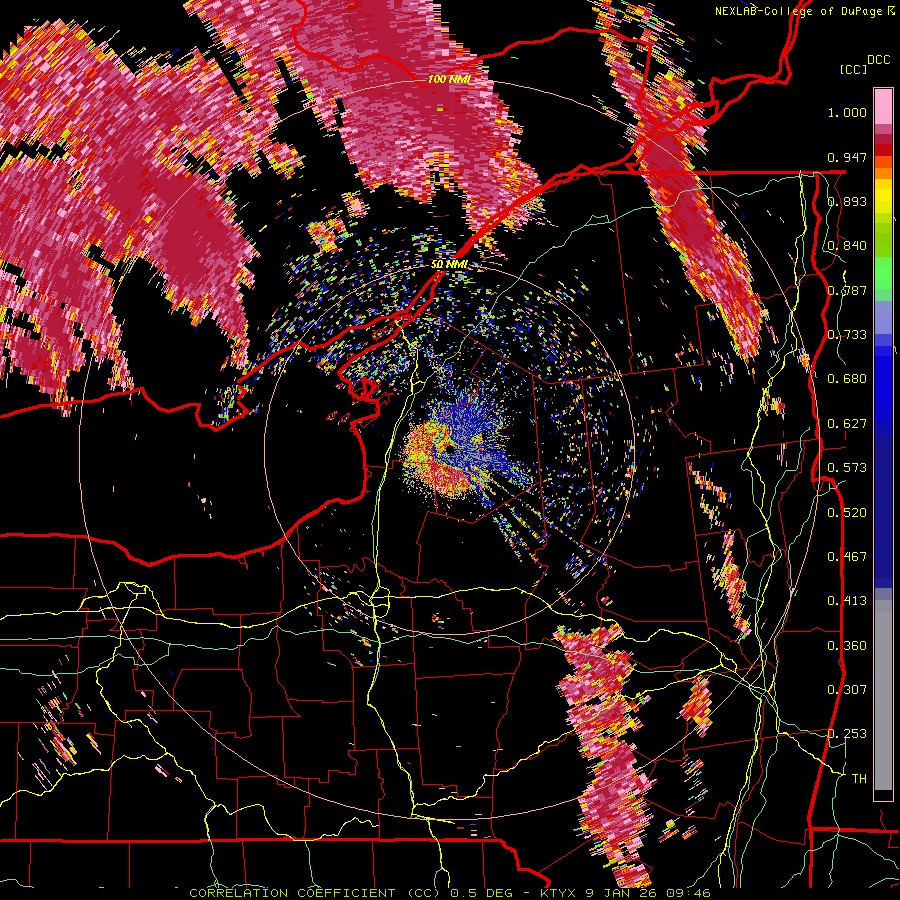Click the TH threshold label
The width and height of the screenshot is (900, 900).
click(859, 779)
